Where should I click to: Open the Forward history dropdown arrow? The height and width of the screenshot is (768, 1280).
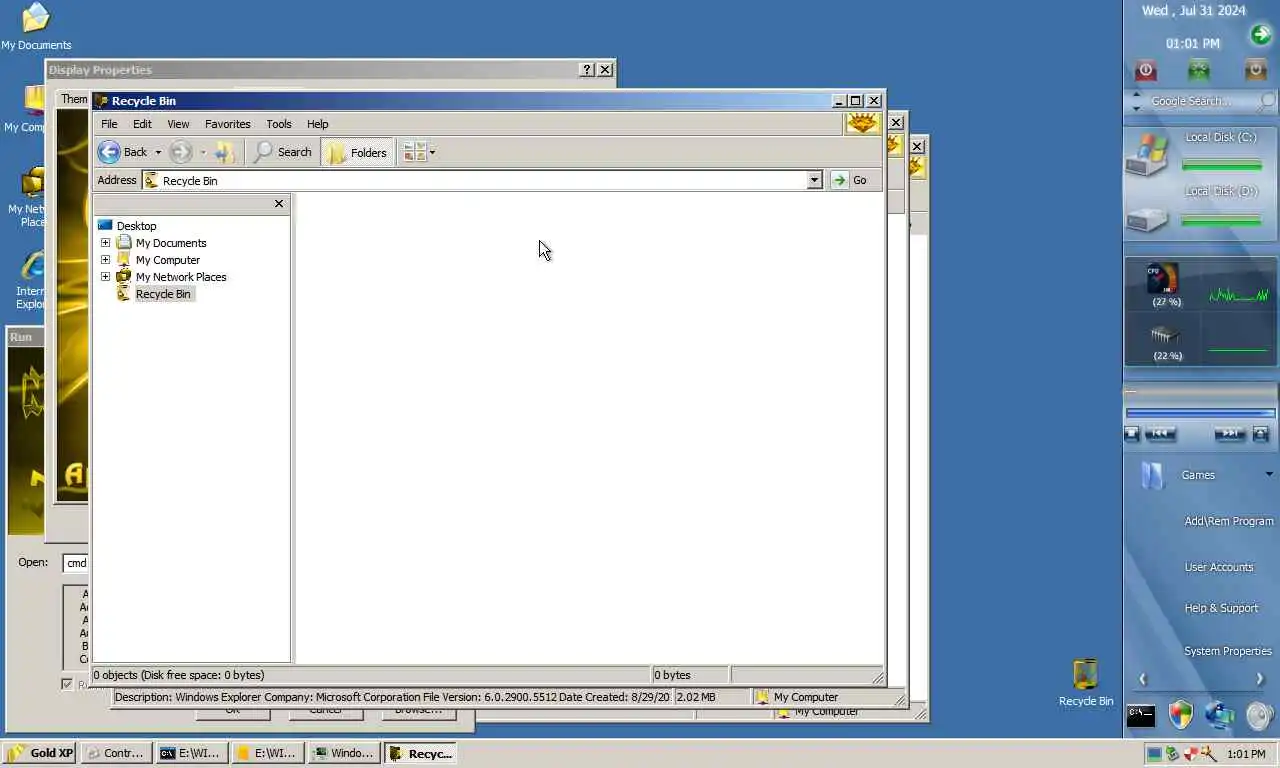pyautogui.click(x=202, y=153)
